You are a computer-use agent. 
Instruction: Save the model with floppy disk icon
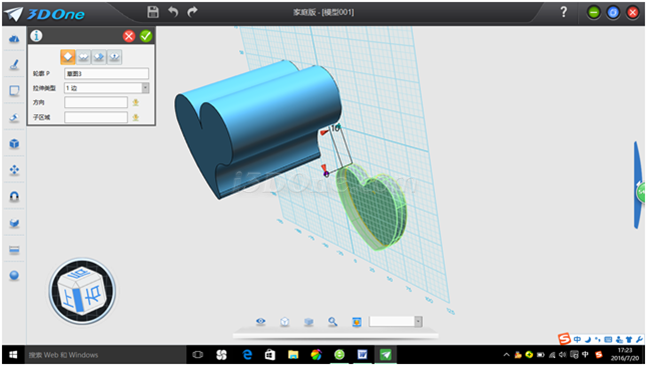click(153, 12)
